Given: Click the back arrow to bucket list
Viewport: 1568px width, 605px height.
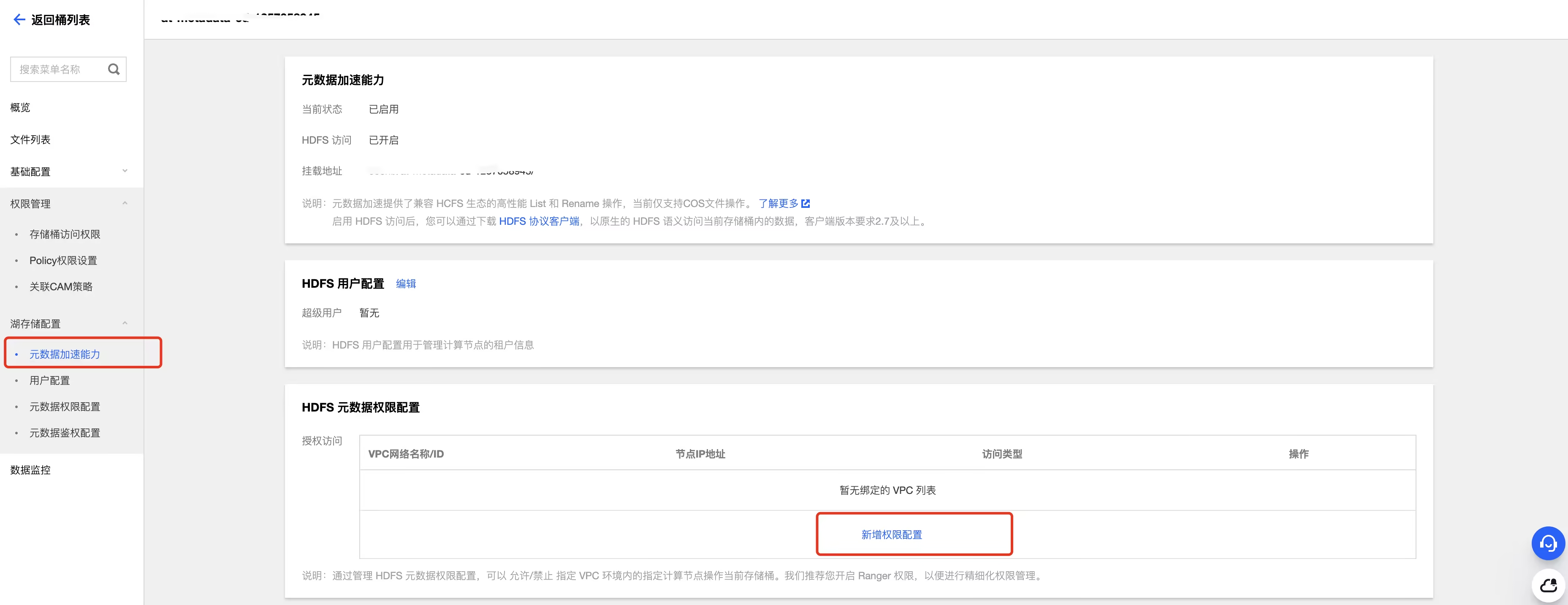Looking at the screenshot, I should 19,19.
